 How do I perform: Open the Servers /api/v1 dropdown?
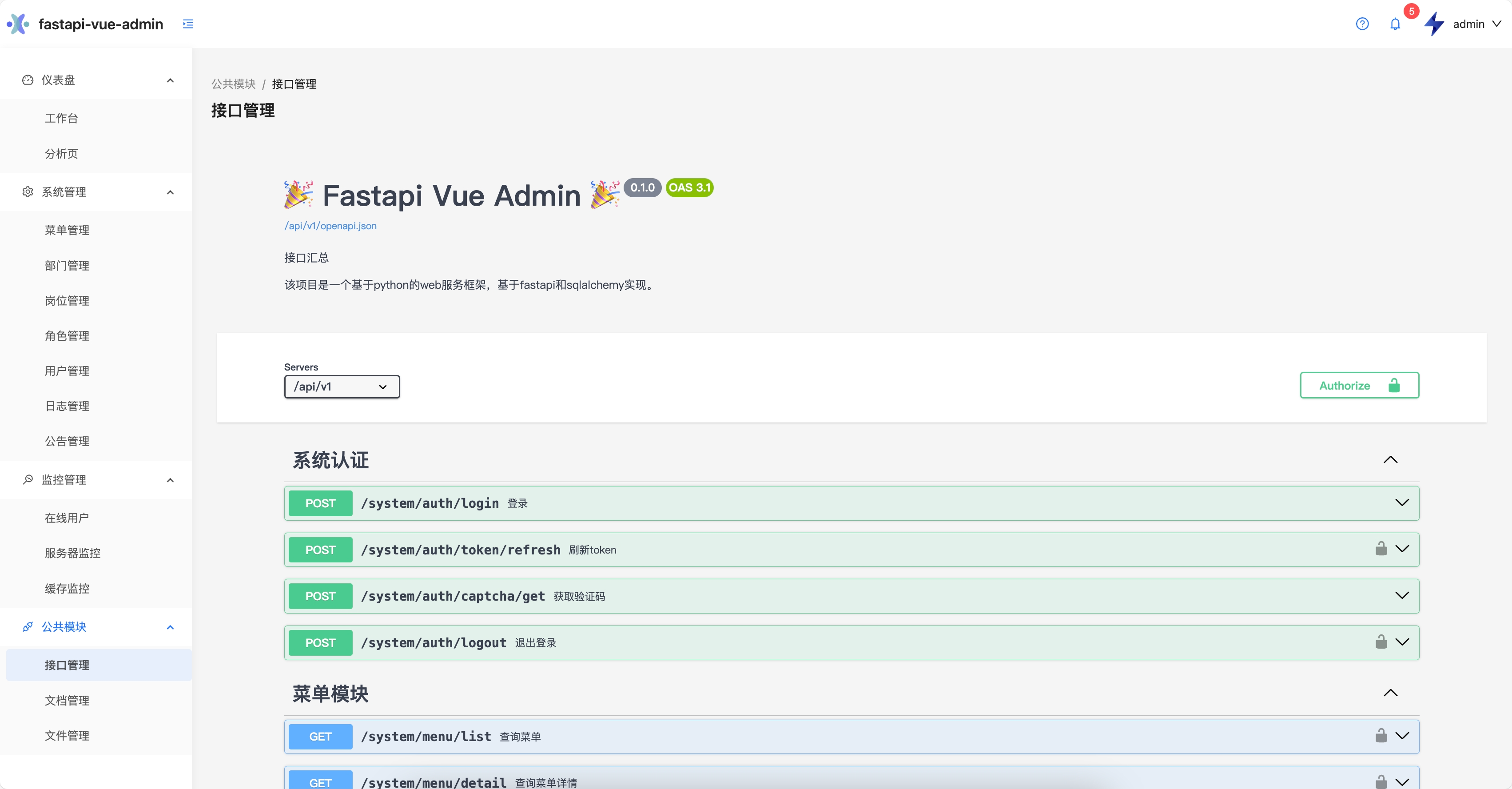tap(342, 387)
